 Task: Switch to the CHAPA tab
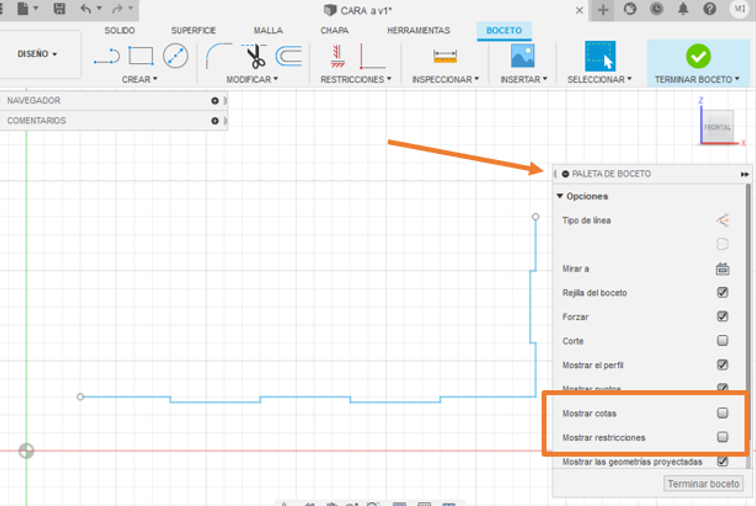[335, 30]
